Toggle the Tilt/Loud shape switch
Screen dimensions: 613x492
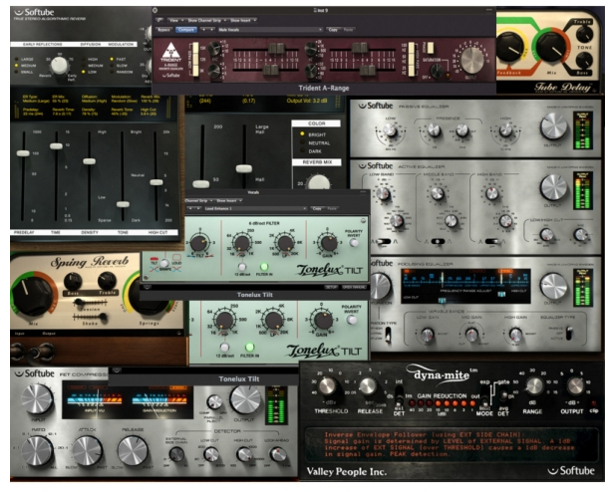coord(165,263)
